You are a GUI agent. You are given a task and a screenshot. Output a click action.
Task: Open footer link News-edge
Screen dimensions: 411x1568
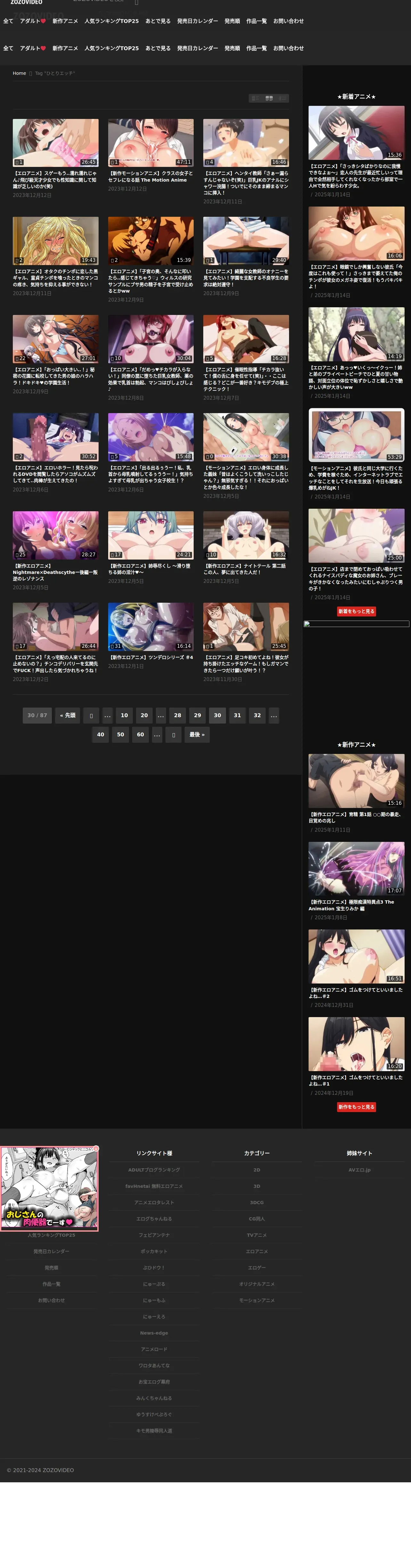[x=154, y=1333]
